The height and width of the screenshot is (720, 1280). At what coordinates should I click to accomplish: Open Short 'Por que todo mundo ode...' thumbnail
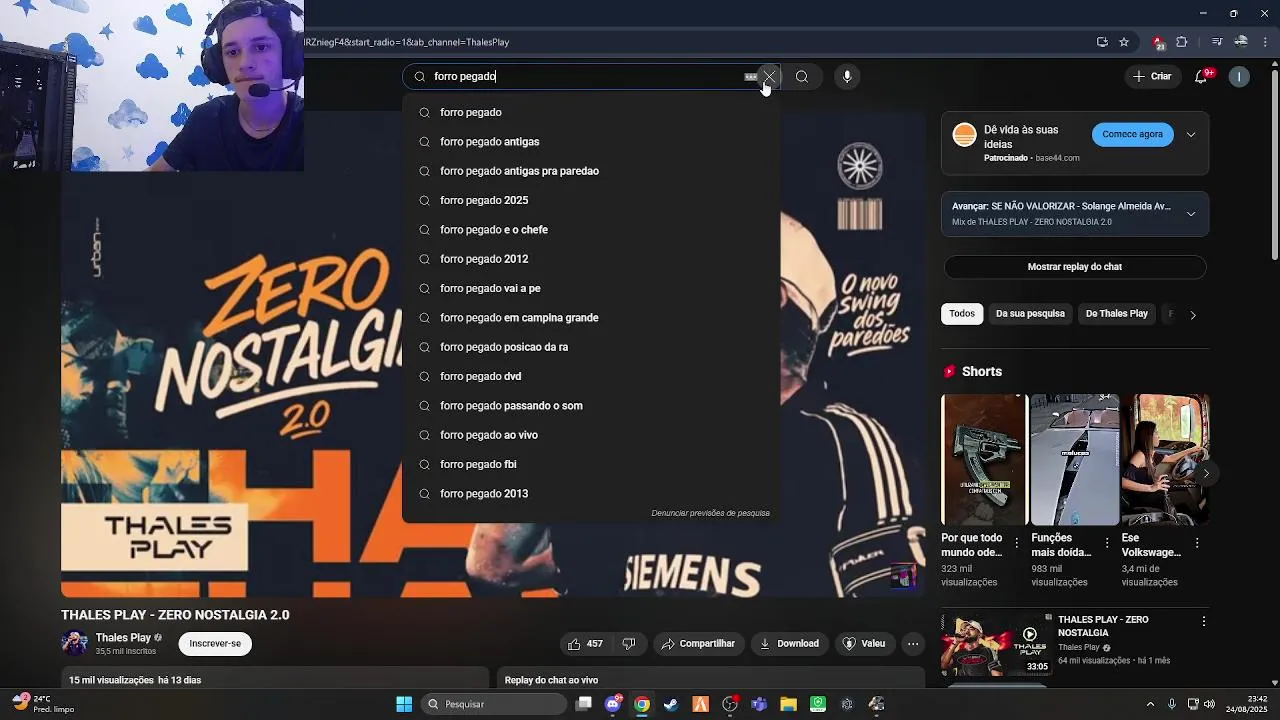click(x=984, y=460)
